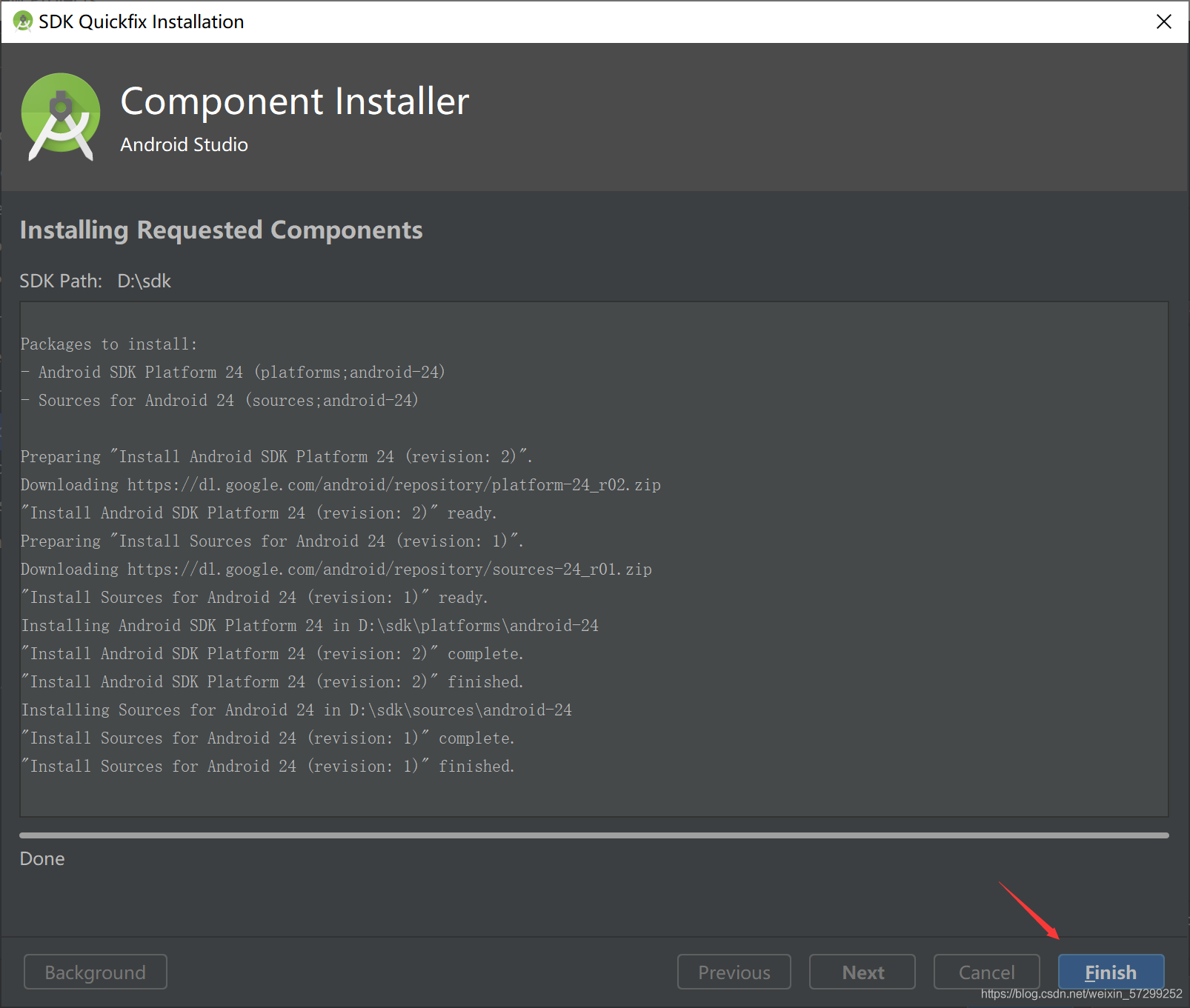Image resolution: width=1190 pixels, height=1008 pixels.
Task: Click the 'Installing Sources for Android 24' line
Action: (x=296, y=710)
